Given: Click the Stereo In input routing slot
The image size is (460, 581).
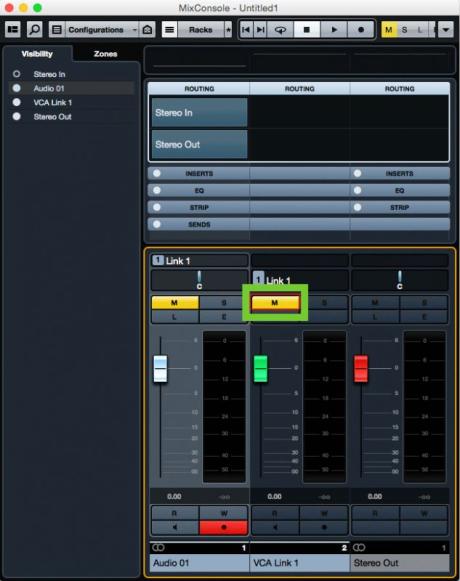Looking at the screenshot, I should tap(199, 113).
